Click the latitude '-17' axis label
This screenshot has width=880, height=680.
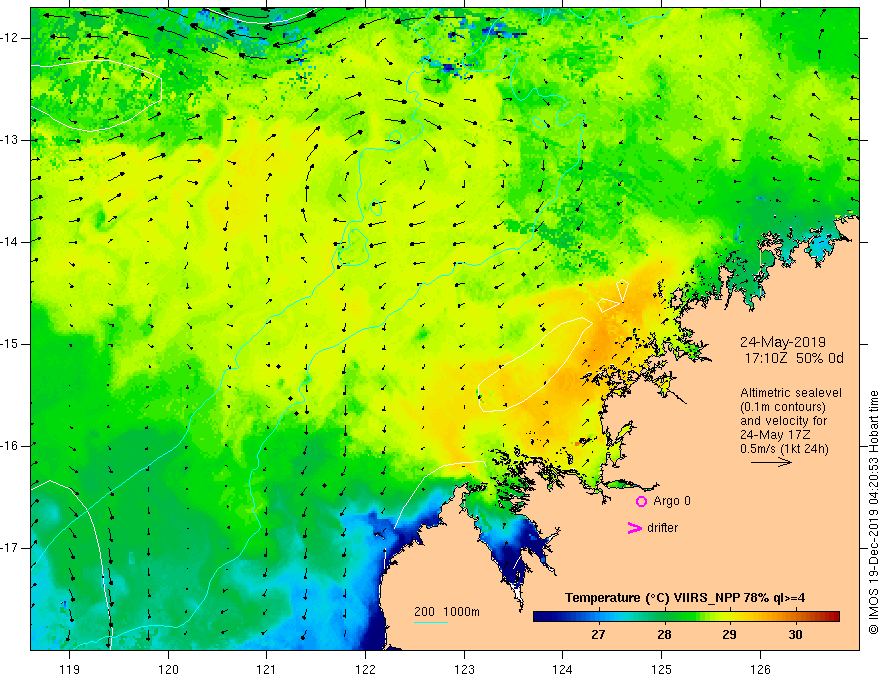point(11,548)
